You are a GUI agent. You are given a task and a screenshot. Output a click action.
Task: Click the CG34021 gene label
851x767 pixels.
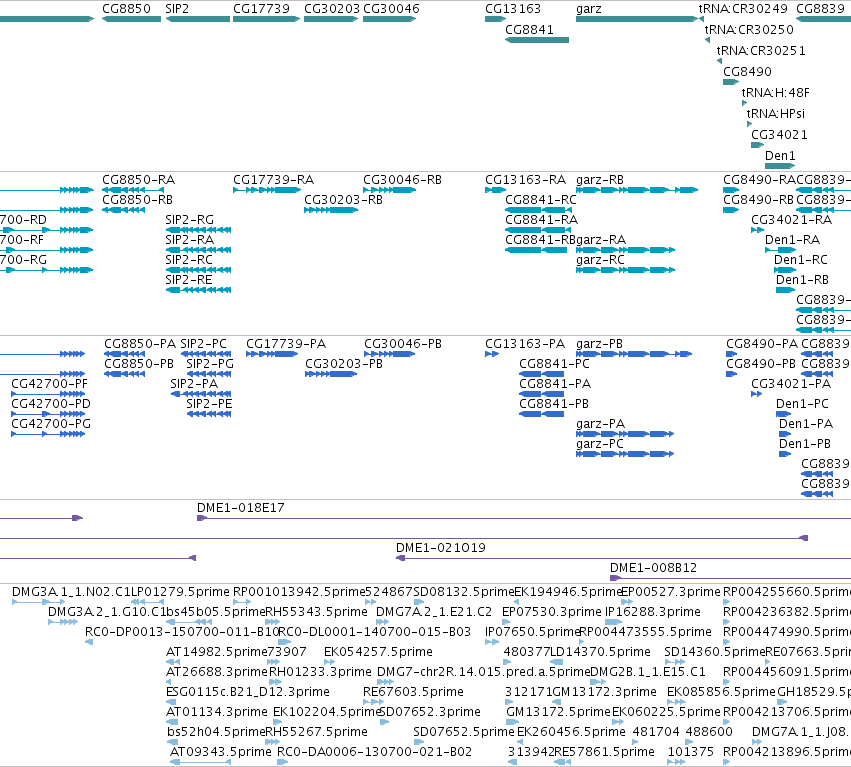pos(779,135)
